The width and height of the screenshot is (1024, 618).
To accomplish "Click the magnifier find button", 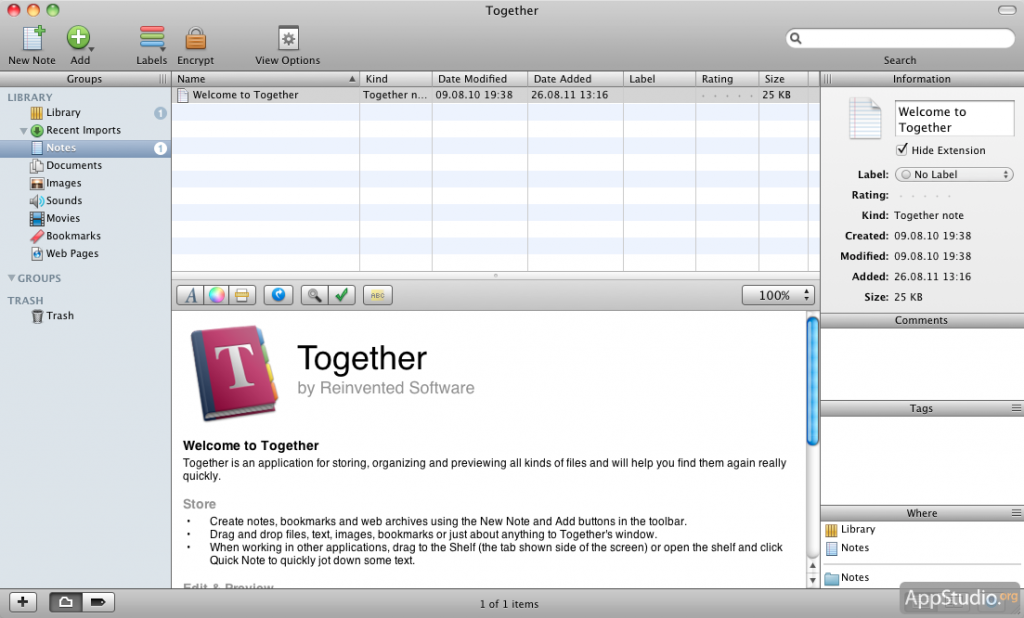I will point(314,295).
